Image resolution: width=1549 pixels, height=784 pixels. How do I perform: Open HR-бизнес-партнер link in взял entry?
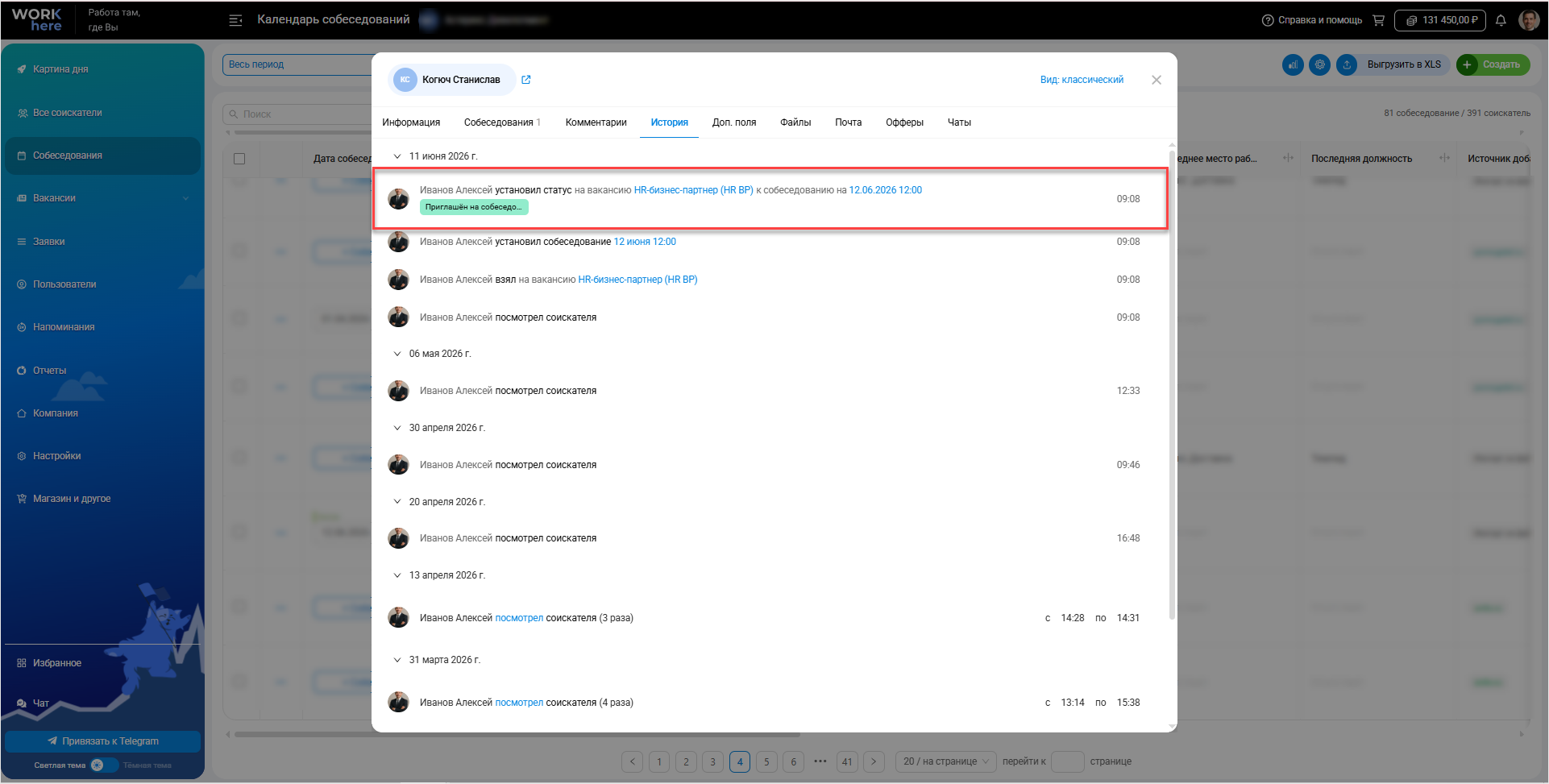click(637, 280)
